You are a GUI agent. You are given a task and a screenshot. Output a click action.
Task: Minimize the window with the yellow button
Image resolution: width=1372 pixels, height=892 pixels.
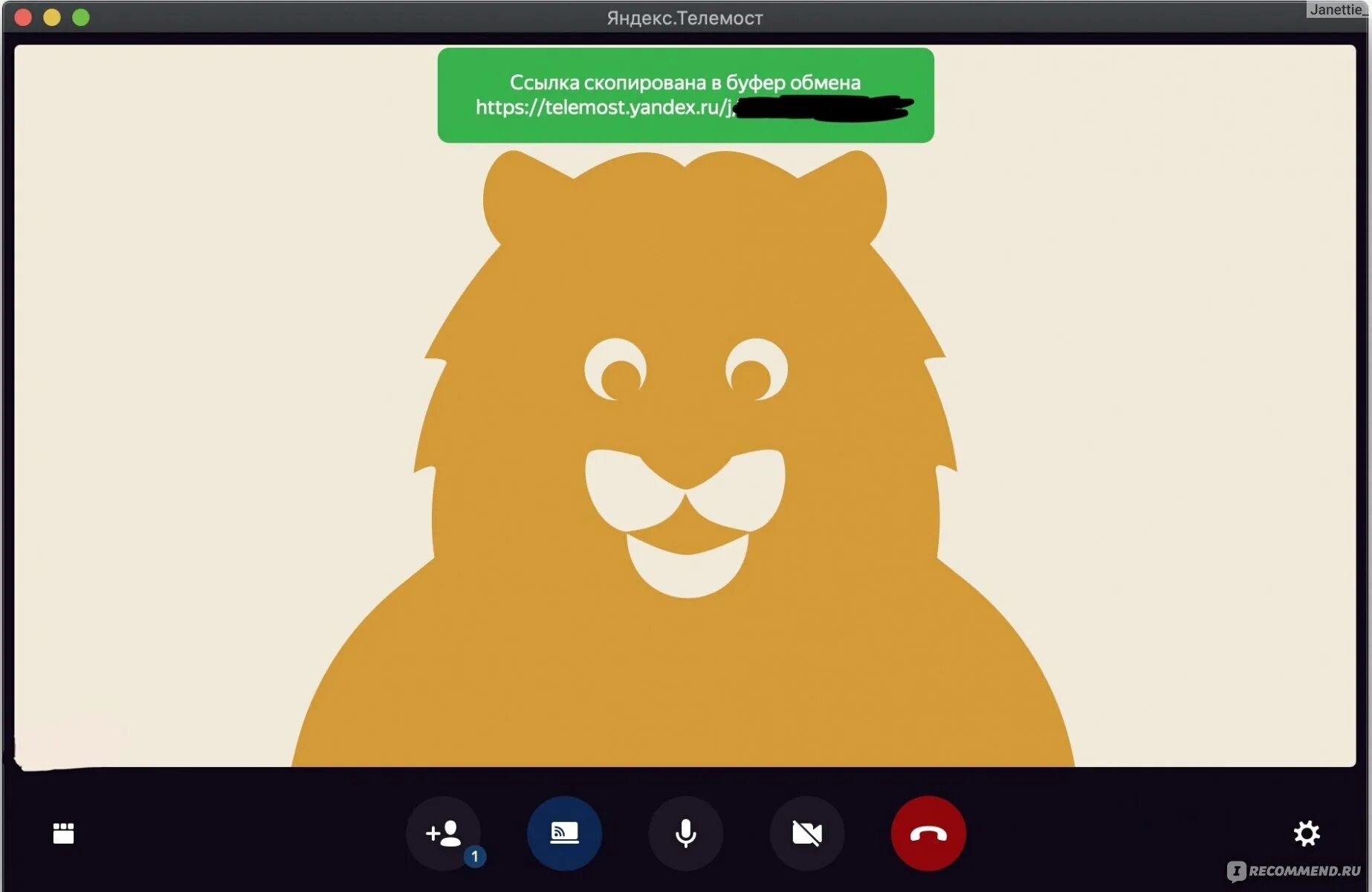tap(52, 17)
